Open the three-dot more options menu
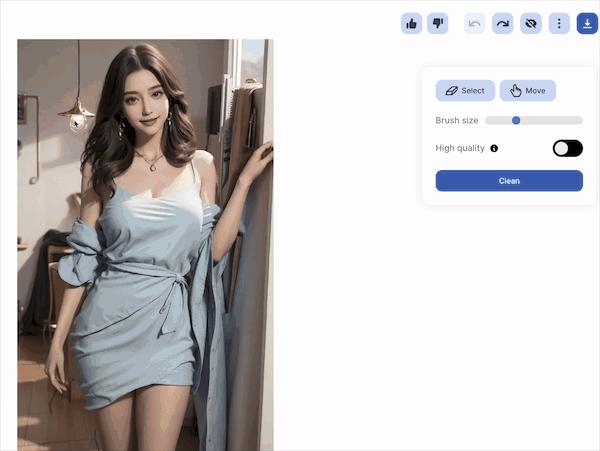This screenshot has width=600, height=451. coord(559,24)
